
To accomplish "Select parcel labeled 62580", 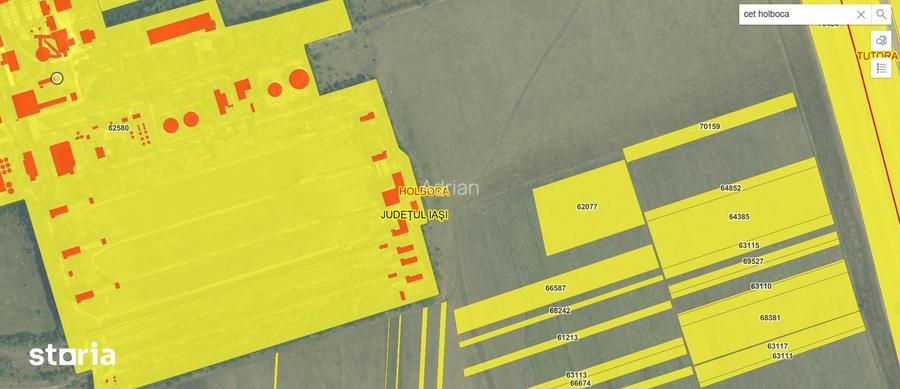I will (x=118, y=128).
